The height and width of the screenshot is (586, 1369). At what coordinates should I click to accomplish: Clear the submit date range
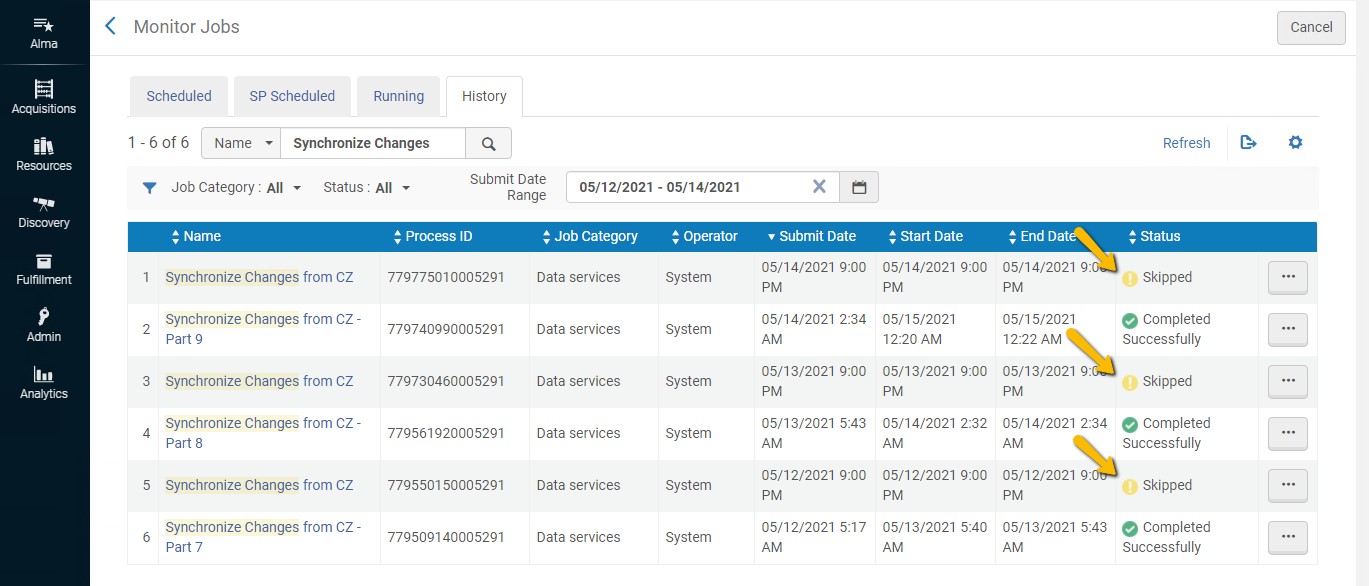tap(819, 187)
